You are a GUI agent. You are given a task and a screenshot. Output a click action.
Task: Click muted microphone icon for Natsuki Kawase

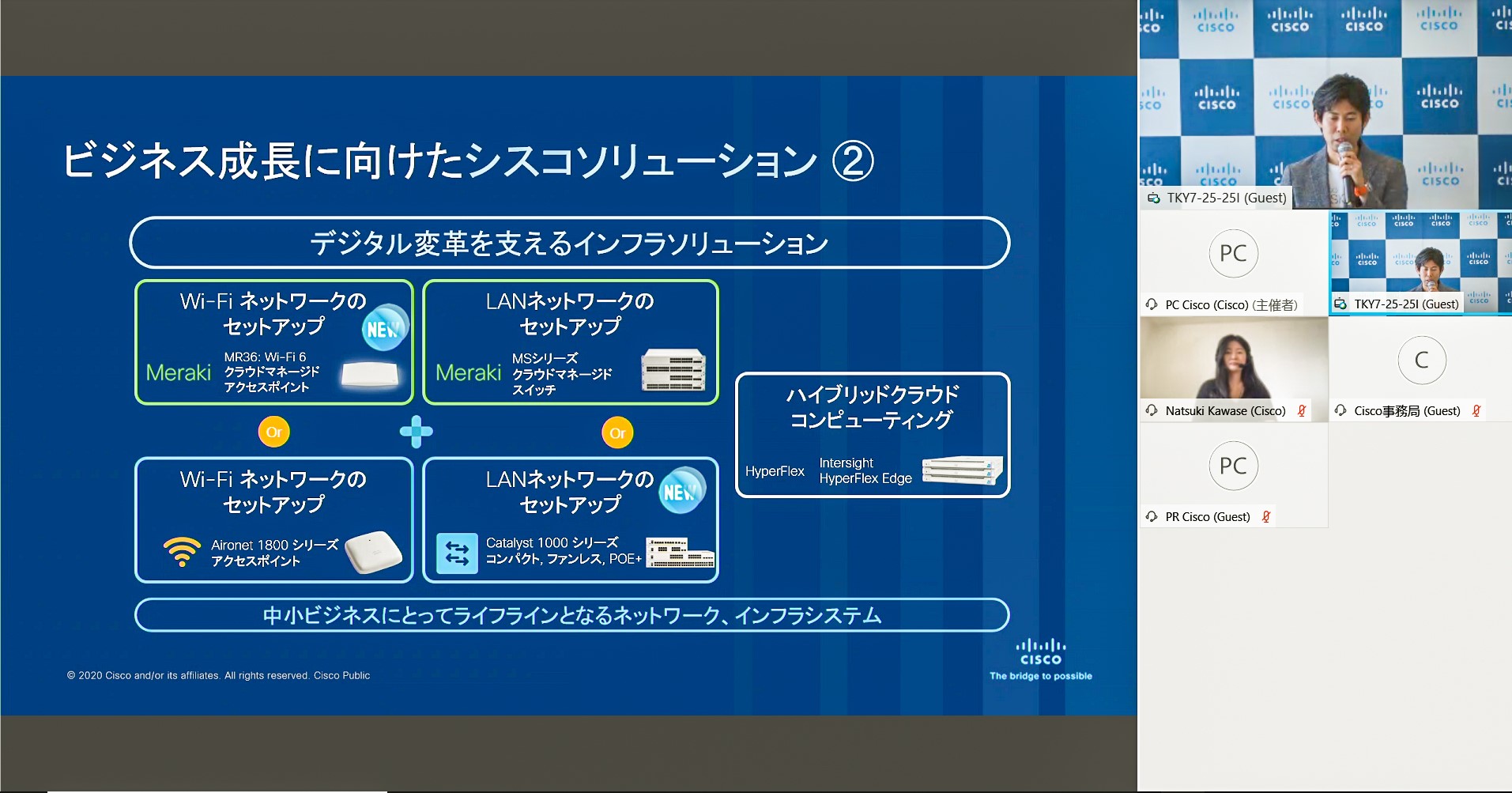click(x=1302, y=410)
